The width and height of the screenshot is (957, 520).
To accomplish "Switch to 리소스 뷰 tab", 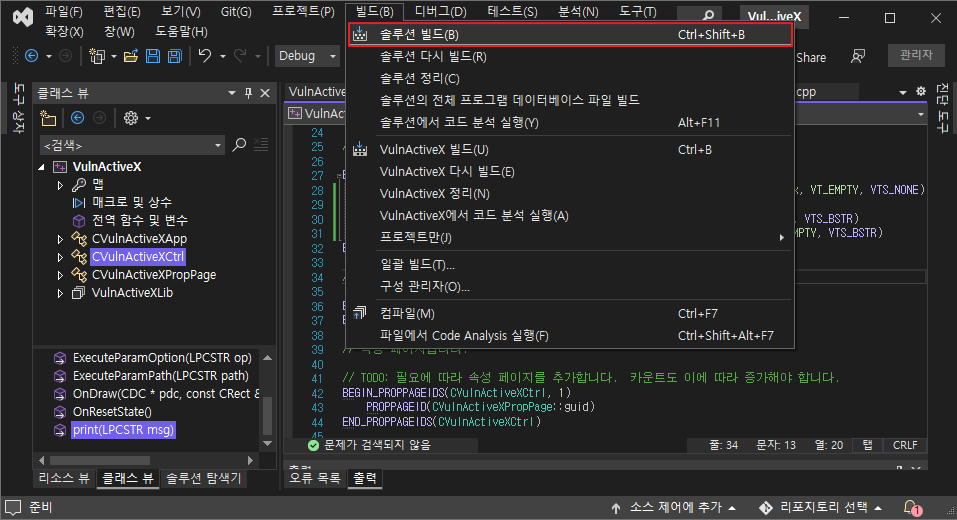I will [64, 478].
